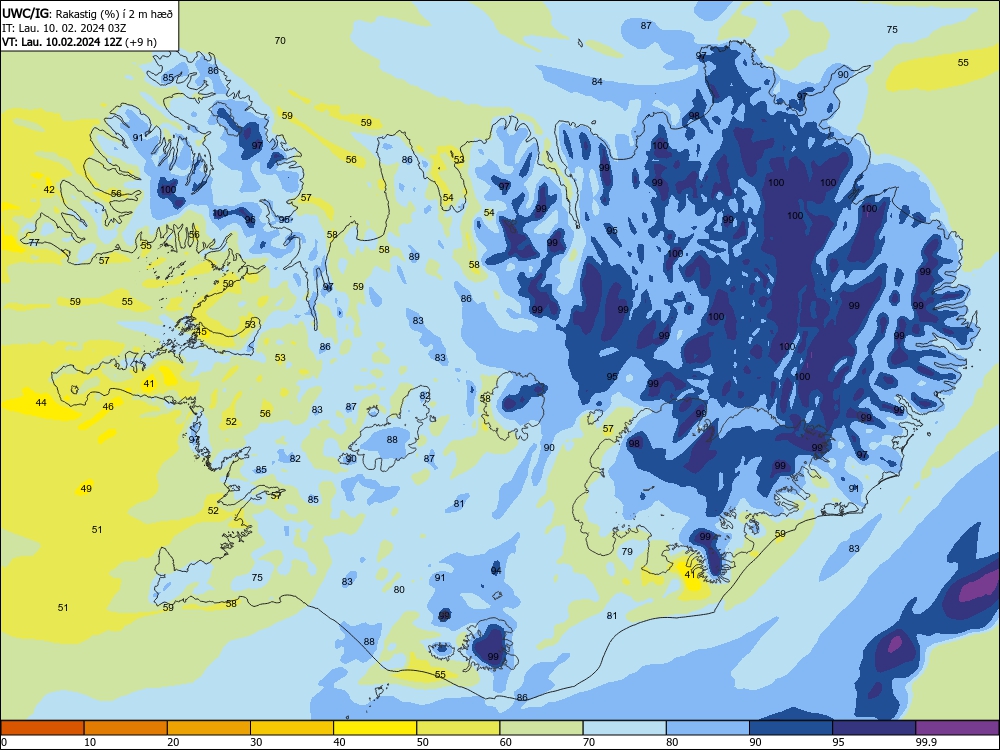The image size is (1000, 750).
Task: Click the humidity value '44' on the map
Action: click(41, 402)
